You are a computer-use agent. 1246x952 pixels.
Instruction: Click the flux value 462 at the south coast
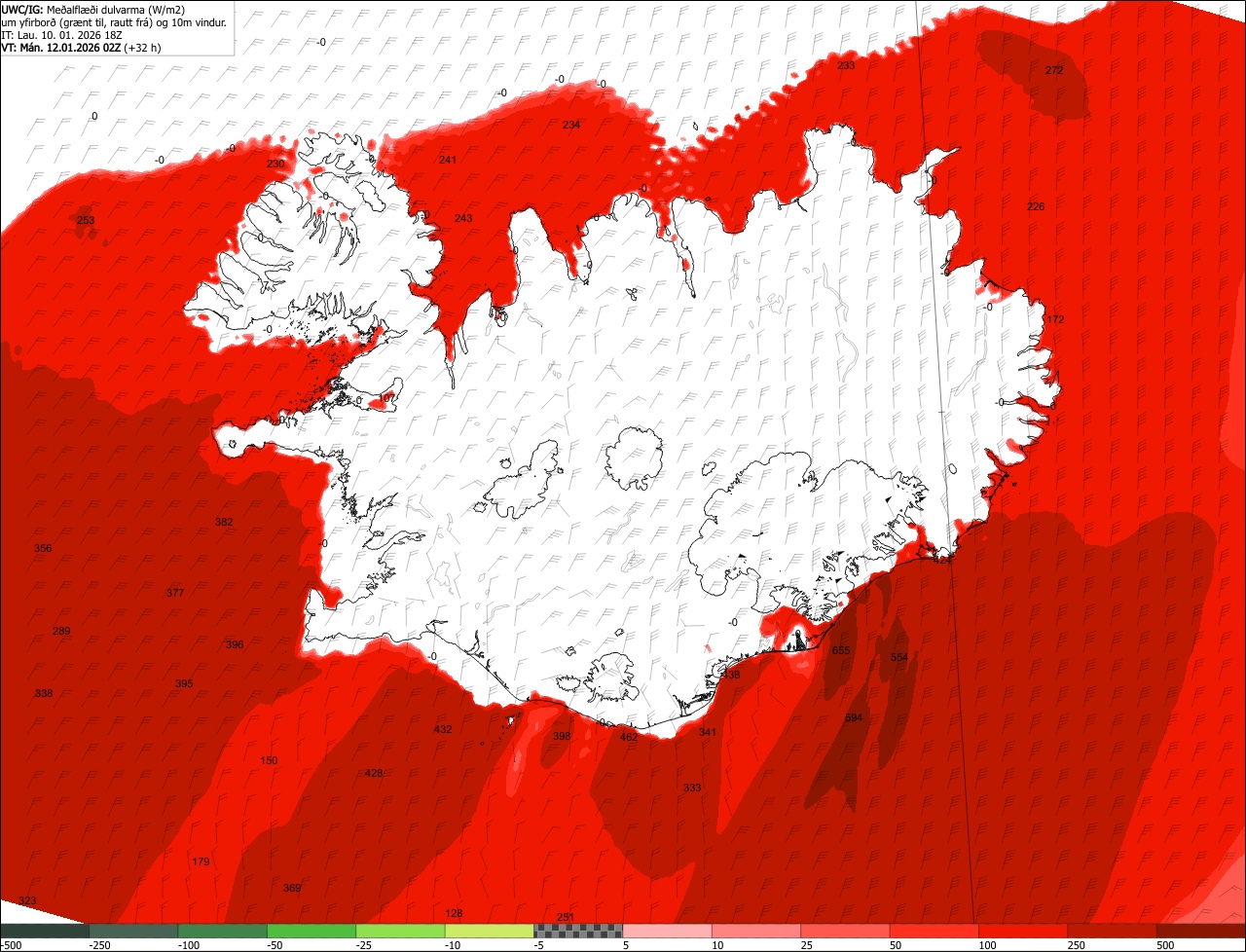(x=629, y=737)
